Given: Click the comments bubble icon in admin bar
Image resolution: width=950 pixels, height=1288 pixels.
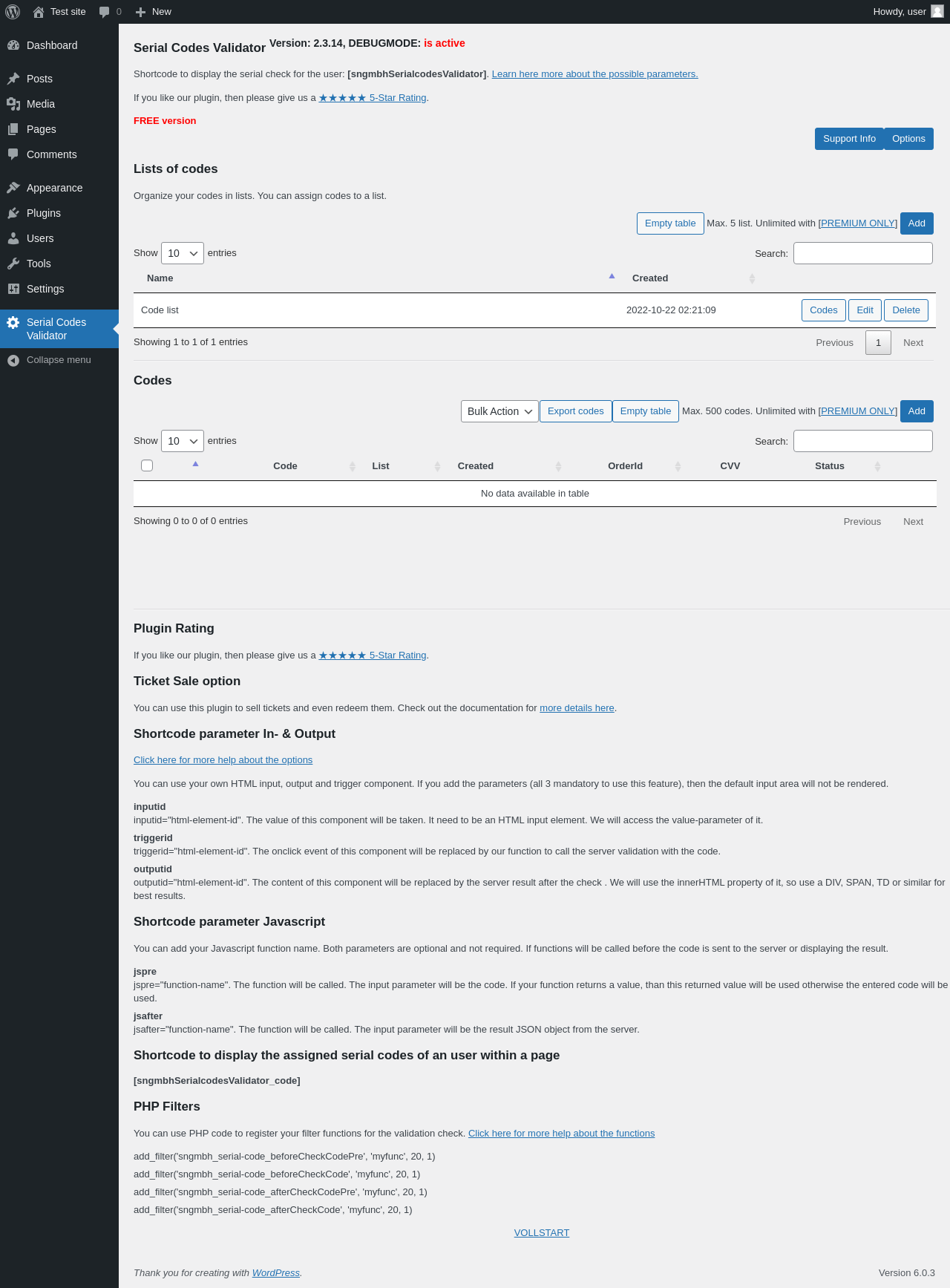Looking at the screenshot, I should (x=104, y=12).
